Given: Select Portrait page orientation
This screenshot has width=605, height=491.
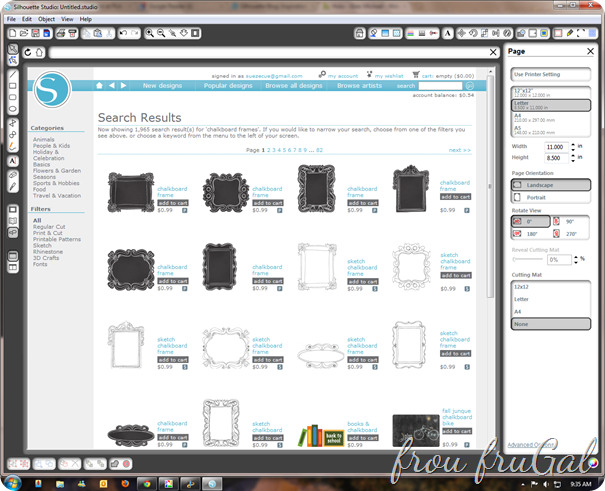Looking at the screenshot, I should tap(551, 197).
